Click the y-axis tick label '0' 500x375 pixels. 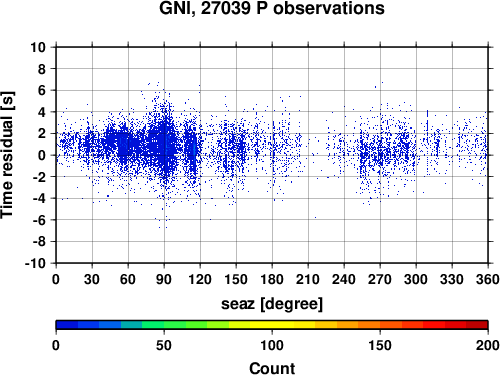[x=42, y=155]
